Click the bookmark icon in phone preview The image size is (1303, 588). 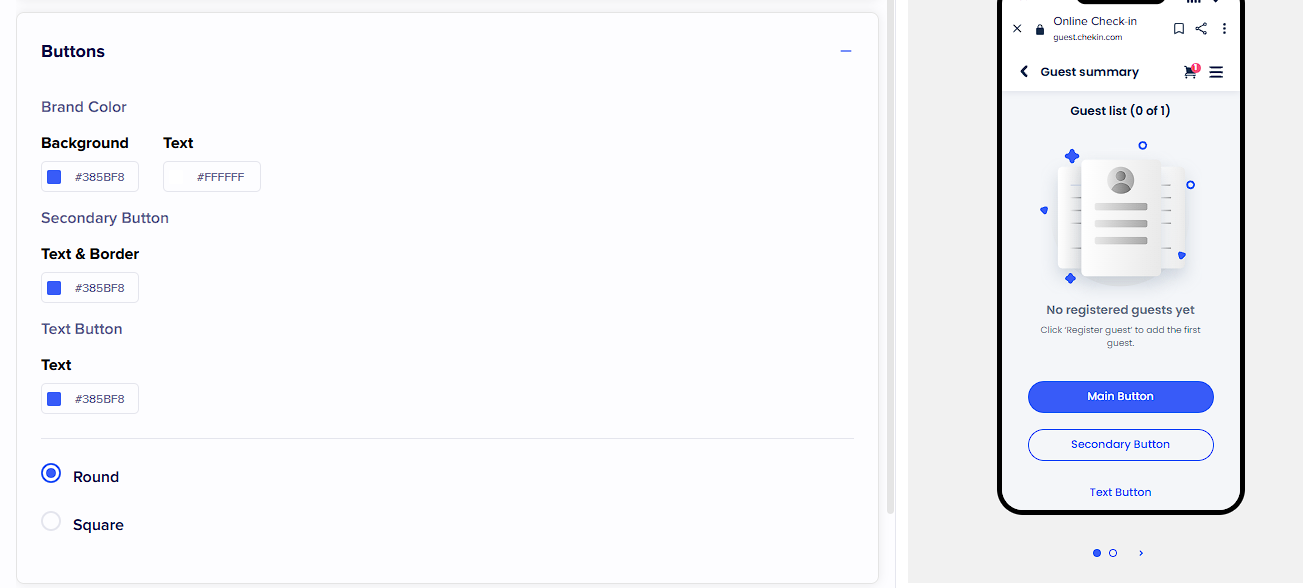pyautogui.click(x=1179, y=29)
